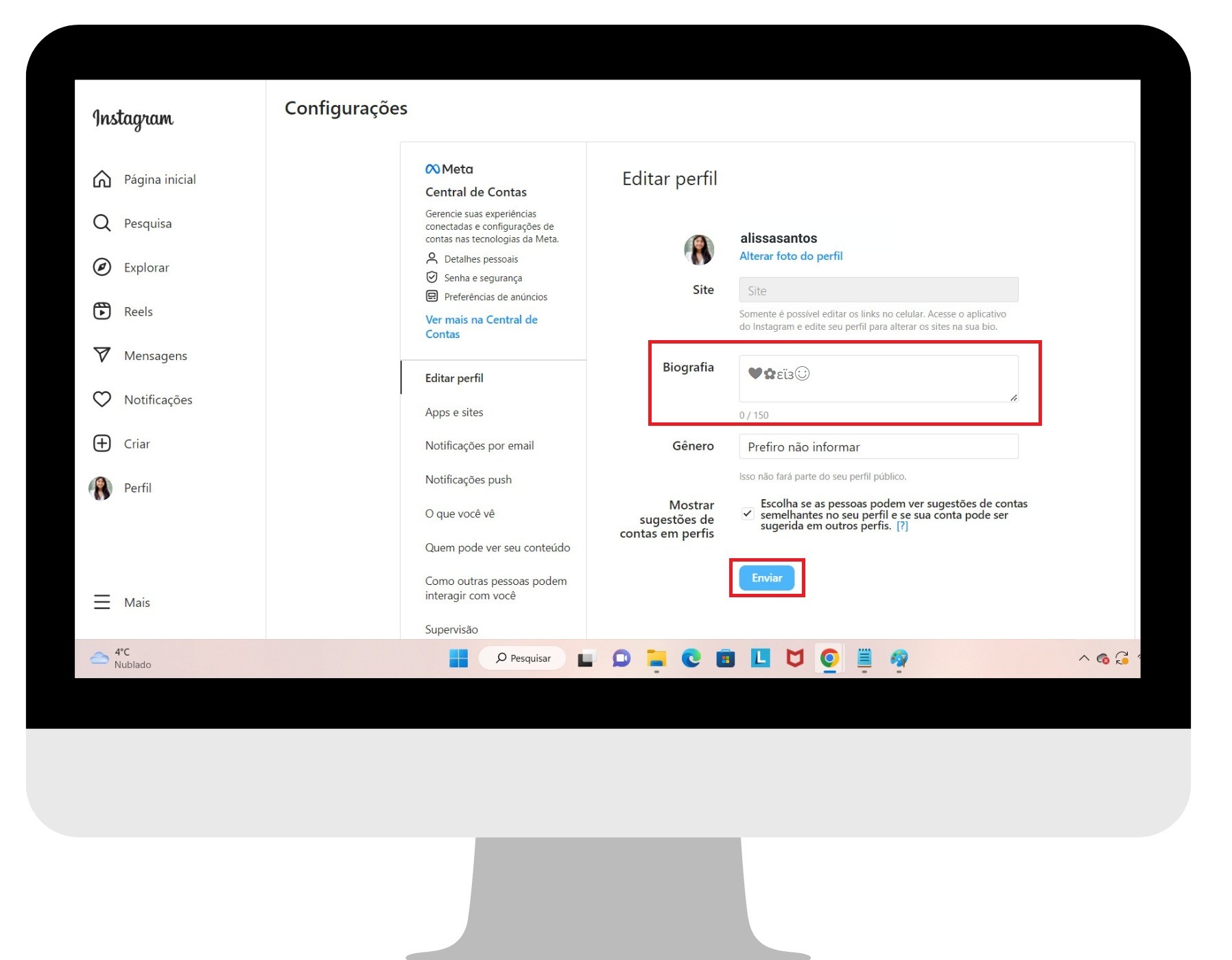Open Ver mais na Central de Contas

[x=481, y=327]
